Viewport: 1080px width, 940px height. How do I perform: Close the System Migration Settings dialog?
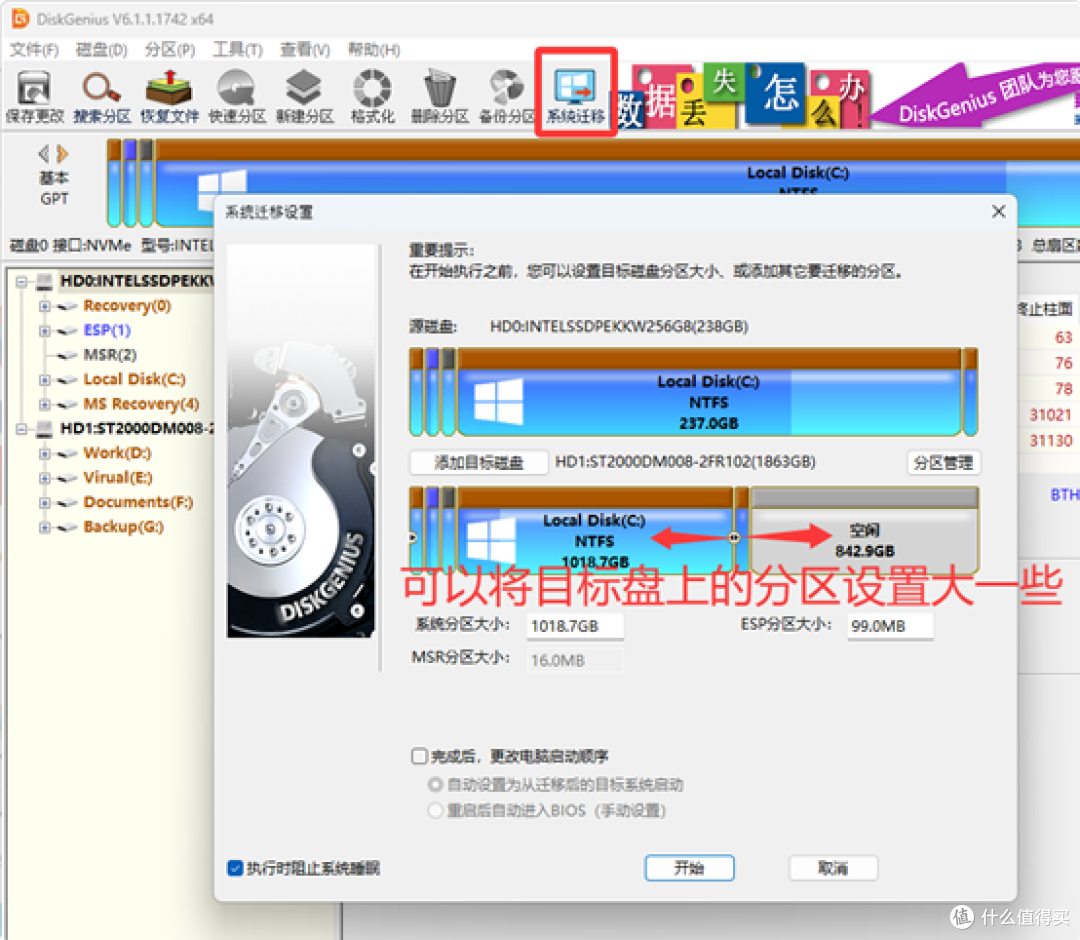coord(999,211)
